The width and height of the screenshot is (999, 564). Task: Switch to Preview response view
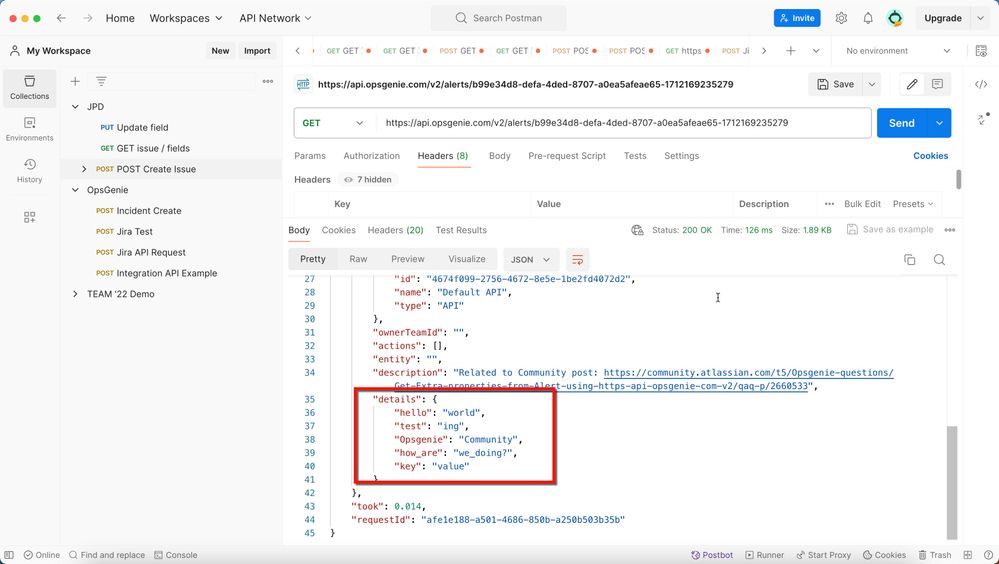[x=408, y=259]
